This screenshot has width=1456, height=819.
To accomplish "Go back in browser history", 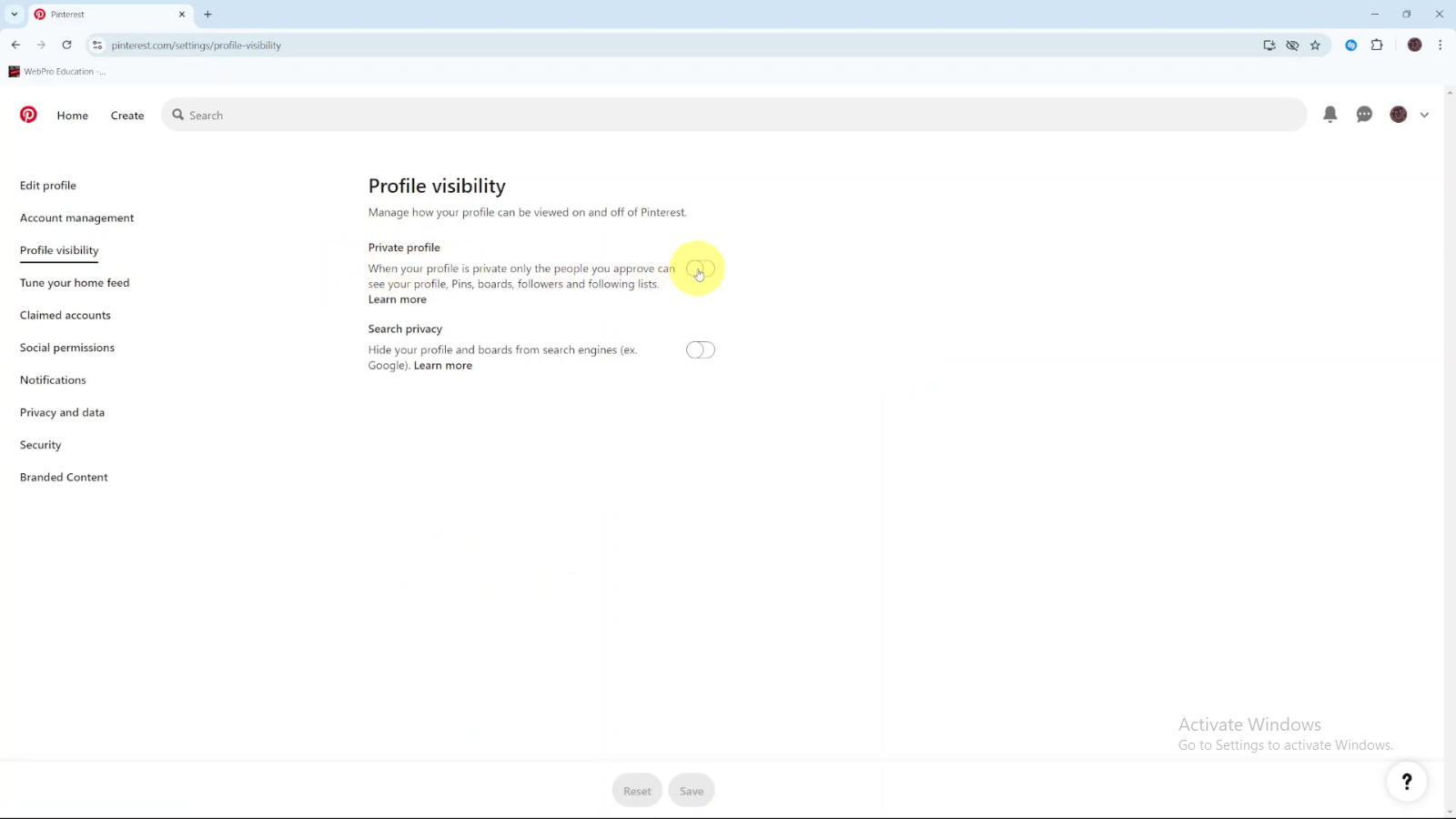I will pyautogui.click(x=15, y=45).
